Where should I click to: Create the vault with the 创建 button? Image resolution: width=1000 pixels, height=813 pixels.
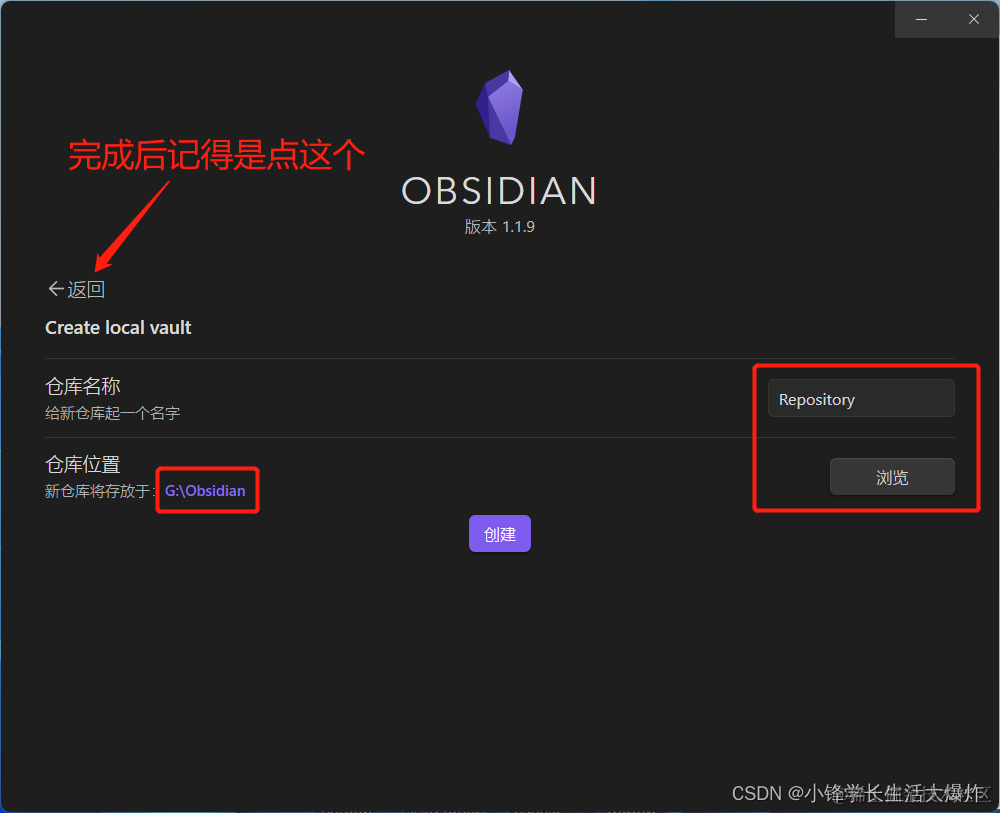[x=499, y=534]
